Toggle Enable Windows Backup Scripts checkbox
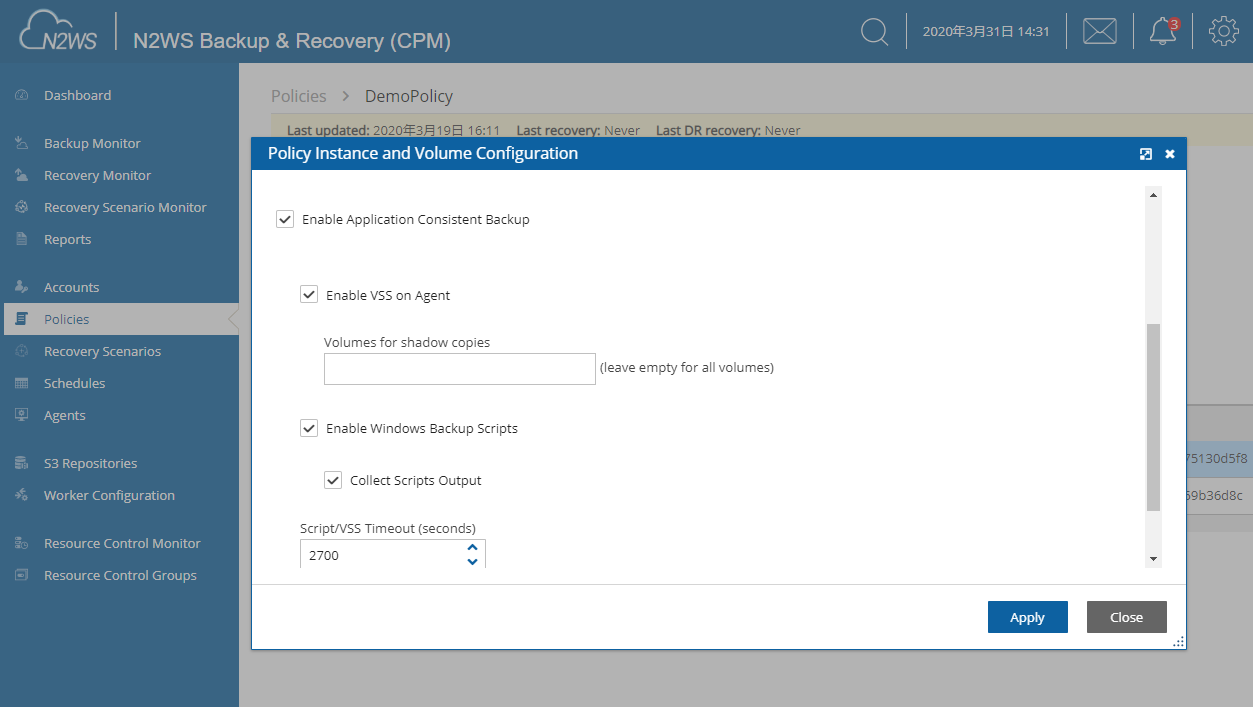The width and height of the screenshot is (1253, 707). pos(309,428)
